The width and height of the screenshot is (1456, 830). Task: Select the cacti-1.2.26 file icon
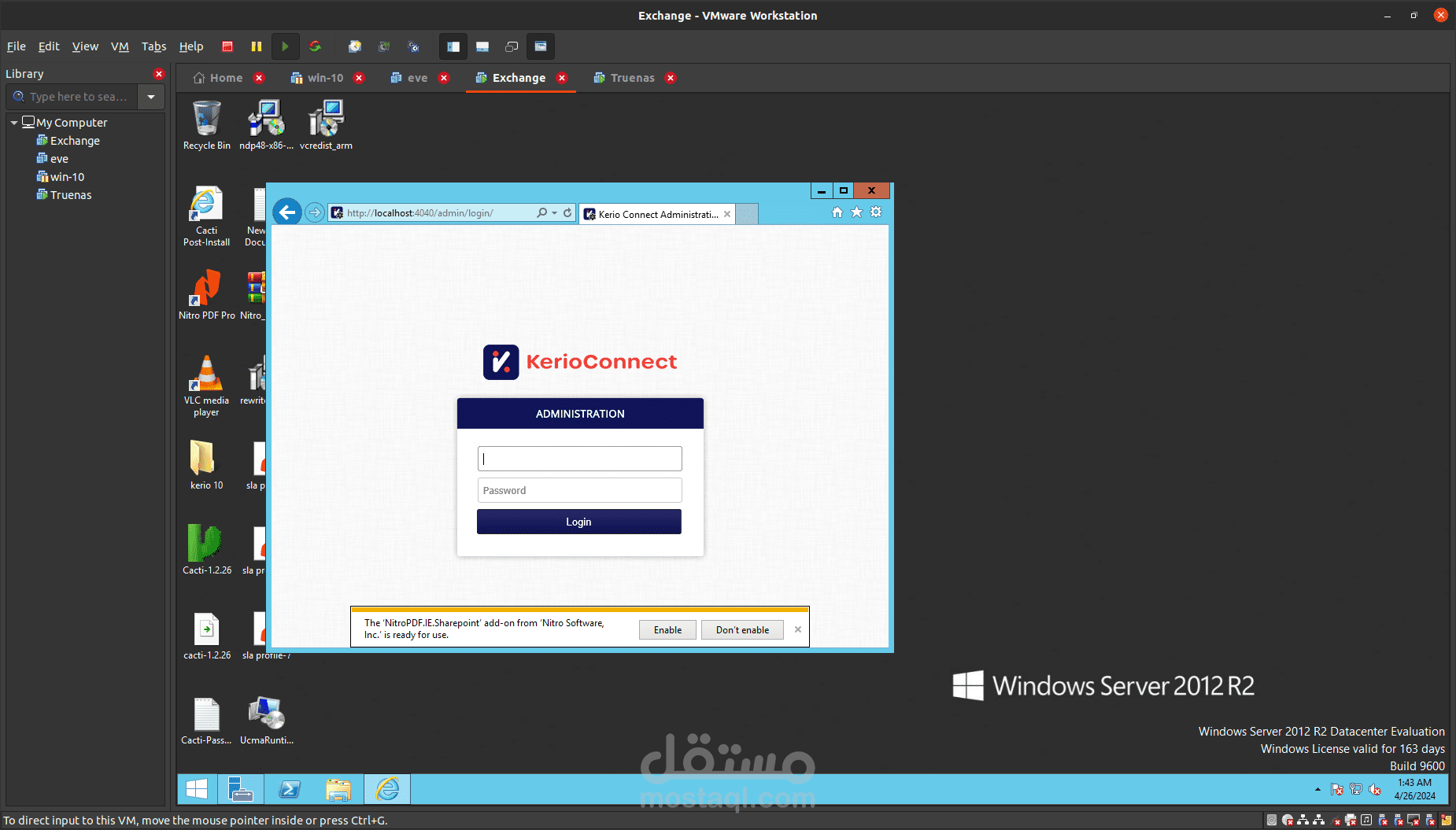tap(206, 635)
